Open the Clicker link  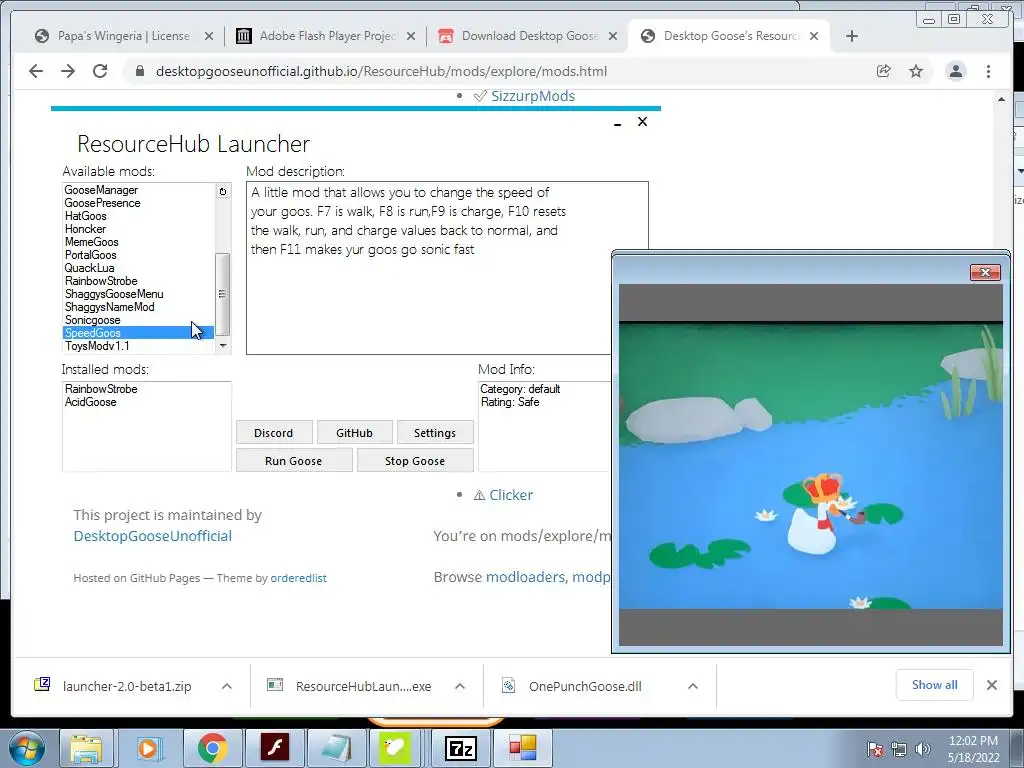[511, 495]
